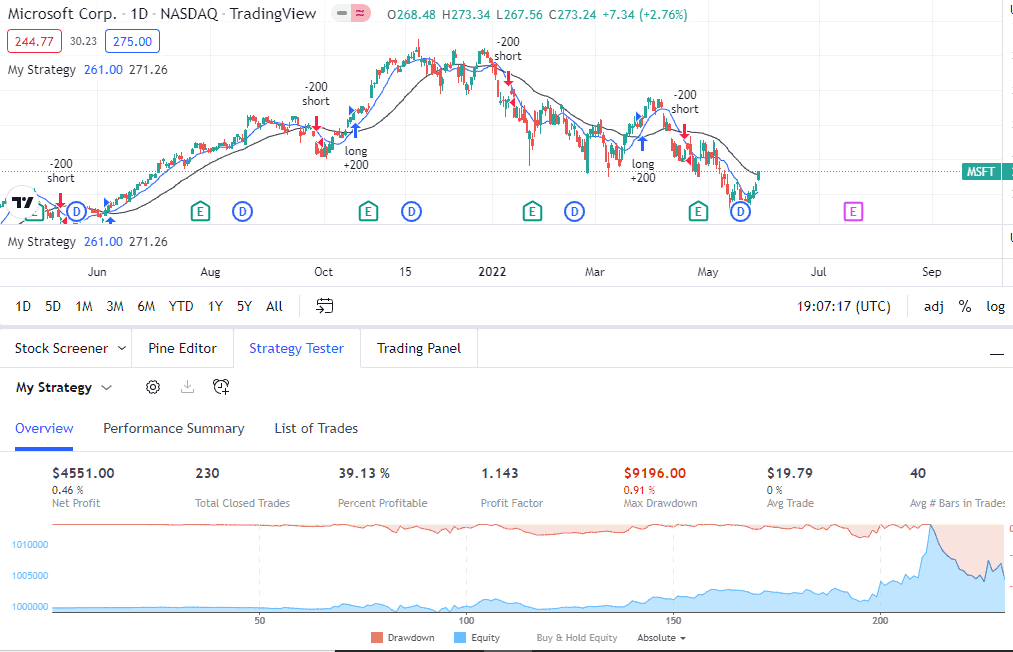
Task: Click the export strategy data download icon
Action: pyautogui.click(x=187, y=387)
